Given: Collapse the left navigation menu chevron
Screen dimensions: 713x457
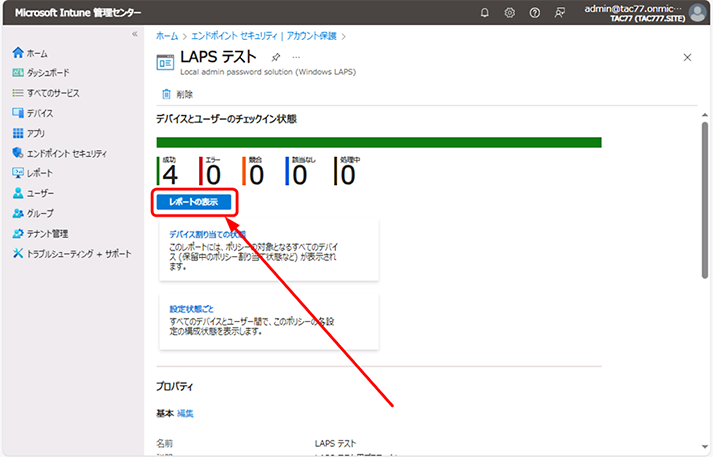Looking at the screenshot, I should [135, 34].
